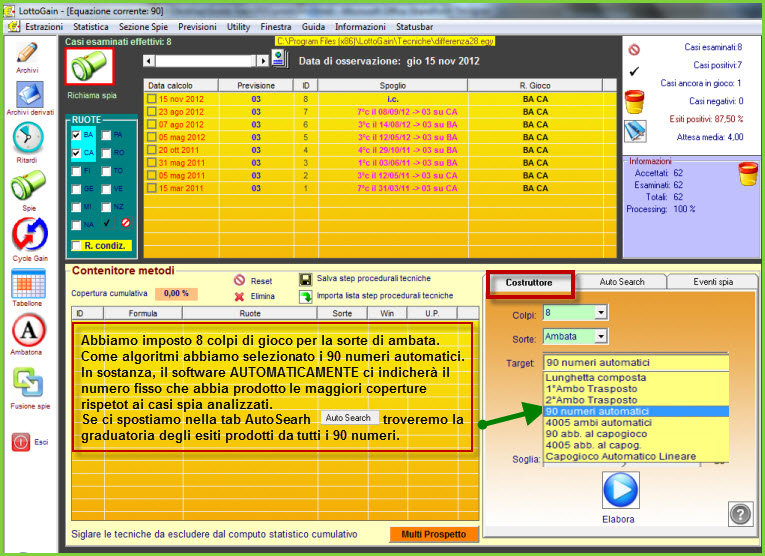765x556 pixels.
Task: Click the Elabora play button
Action: point(620,490)
